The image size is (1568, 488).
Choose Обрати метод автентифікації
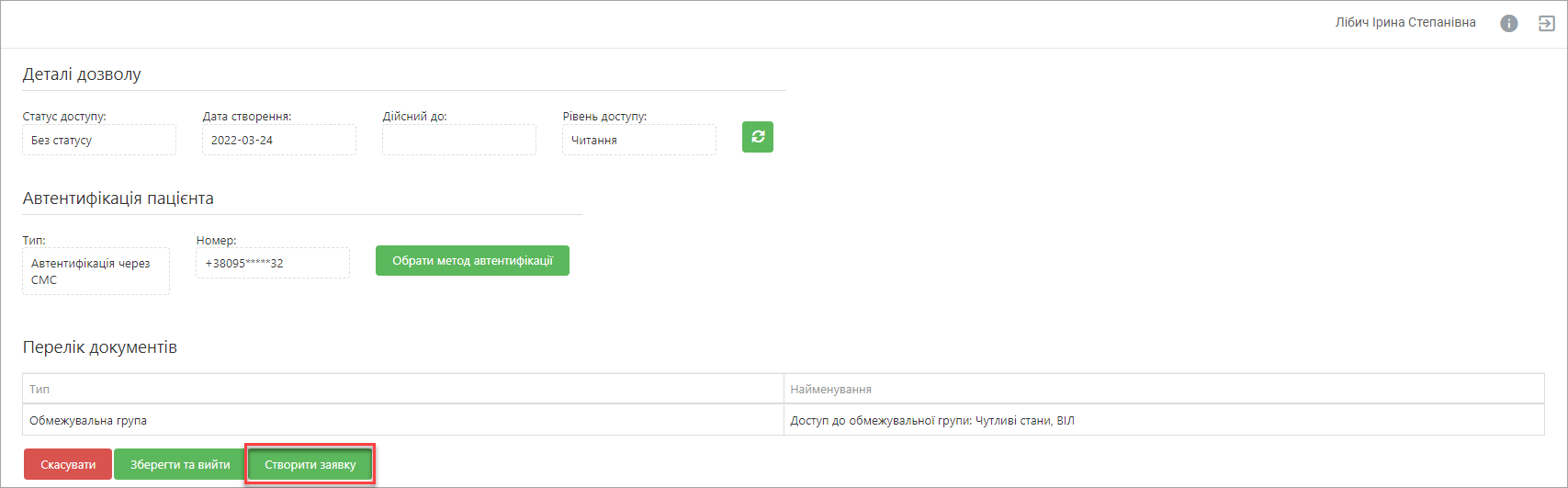coord(472,260)
